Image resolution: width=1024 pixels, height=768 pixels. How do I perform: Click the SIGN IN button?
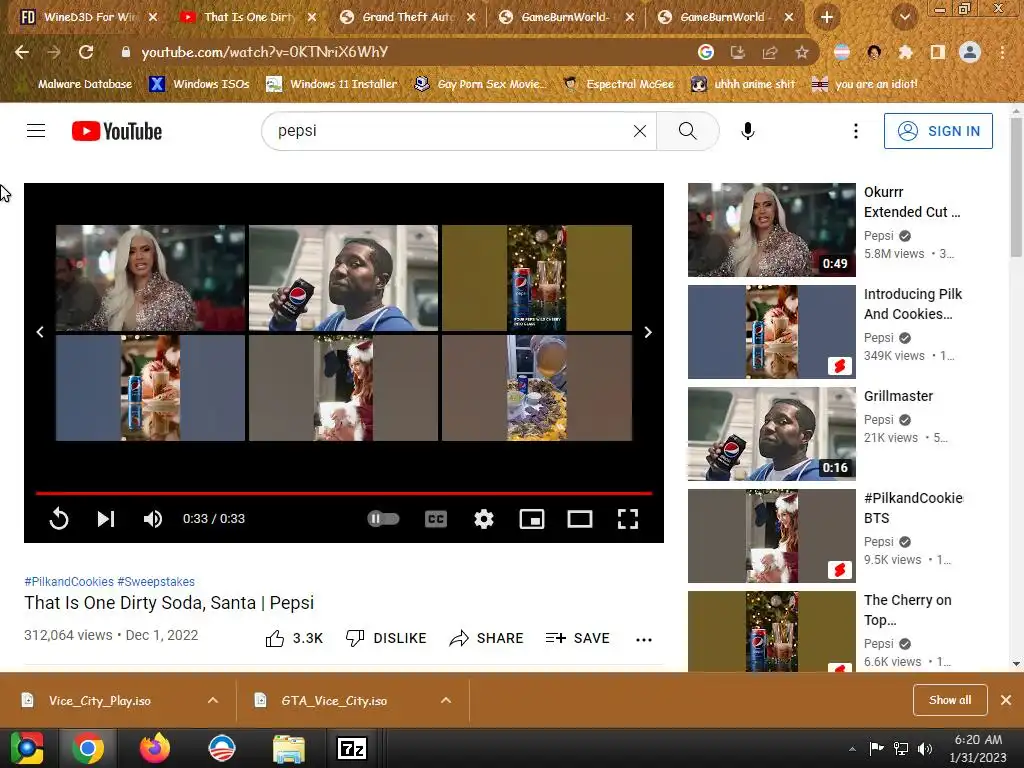click(x=938, y=131)
